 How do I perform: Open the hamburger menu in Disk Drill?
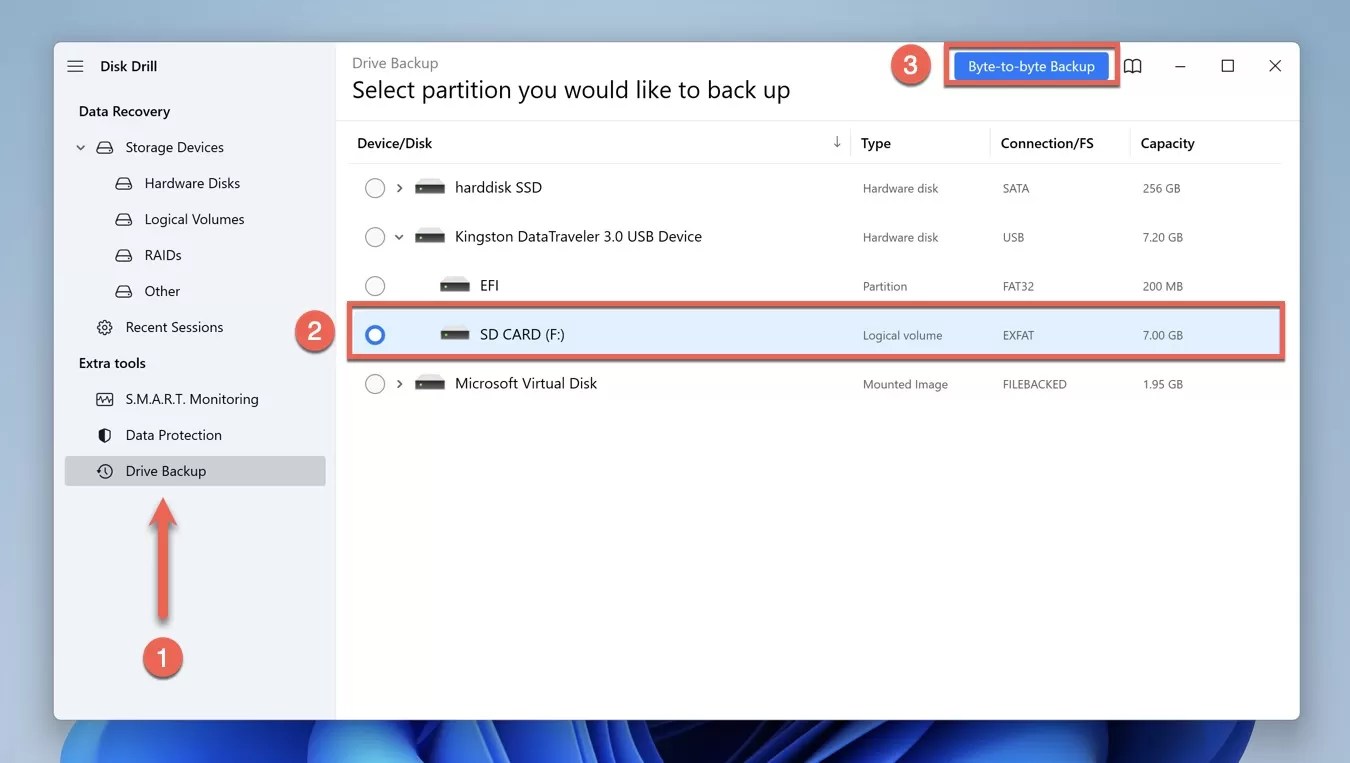75,66
